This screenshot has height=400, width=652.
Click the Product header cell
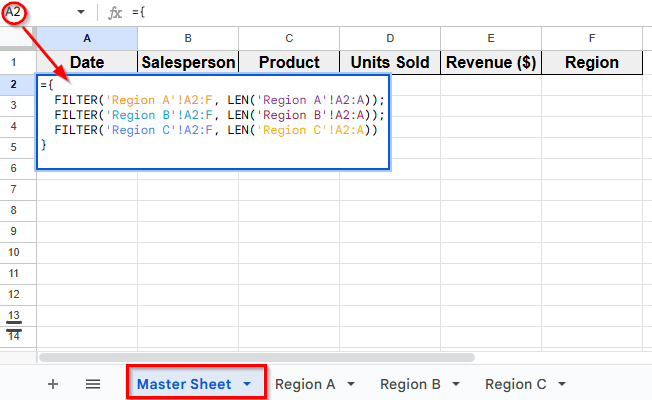[x=289, y=62]
